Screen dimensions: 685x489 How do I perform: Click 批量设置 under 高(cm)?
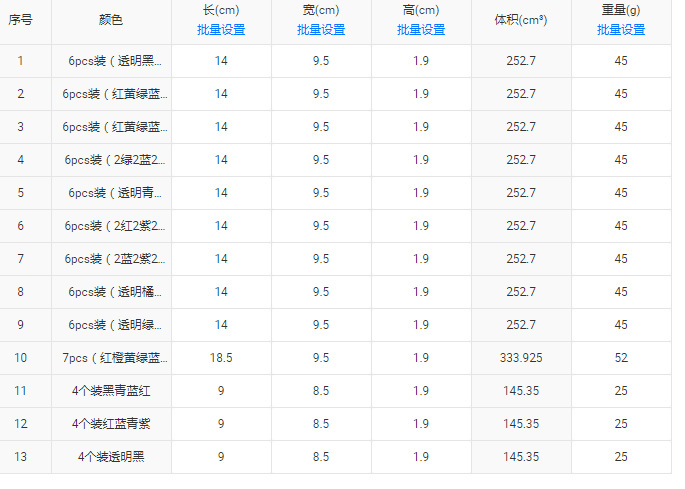click(421, 30)
